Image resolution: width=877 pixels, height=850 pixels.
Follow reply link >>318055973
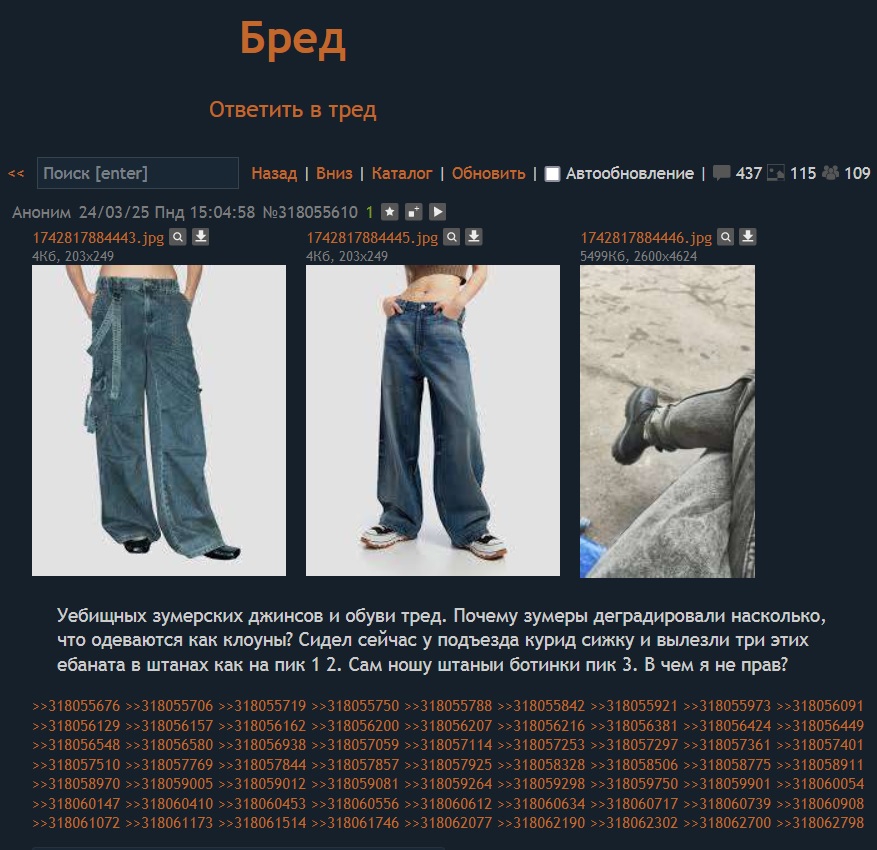(x=727, y=706)
